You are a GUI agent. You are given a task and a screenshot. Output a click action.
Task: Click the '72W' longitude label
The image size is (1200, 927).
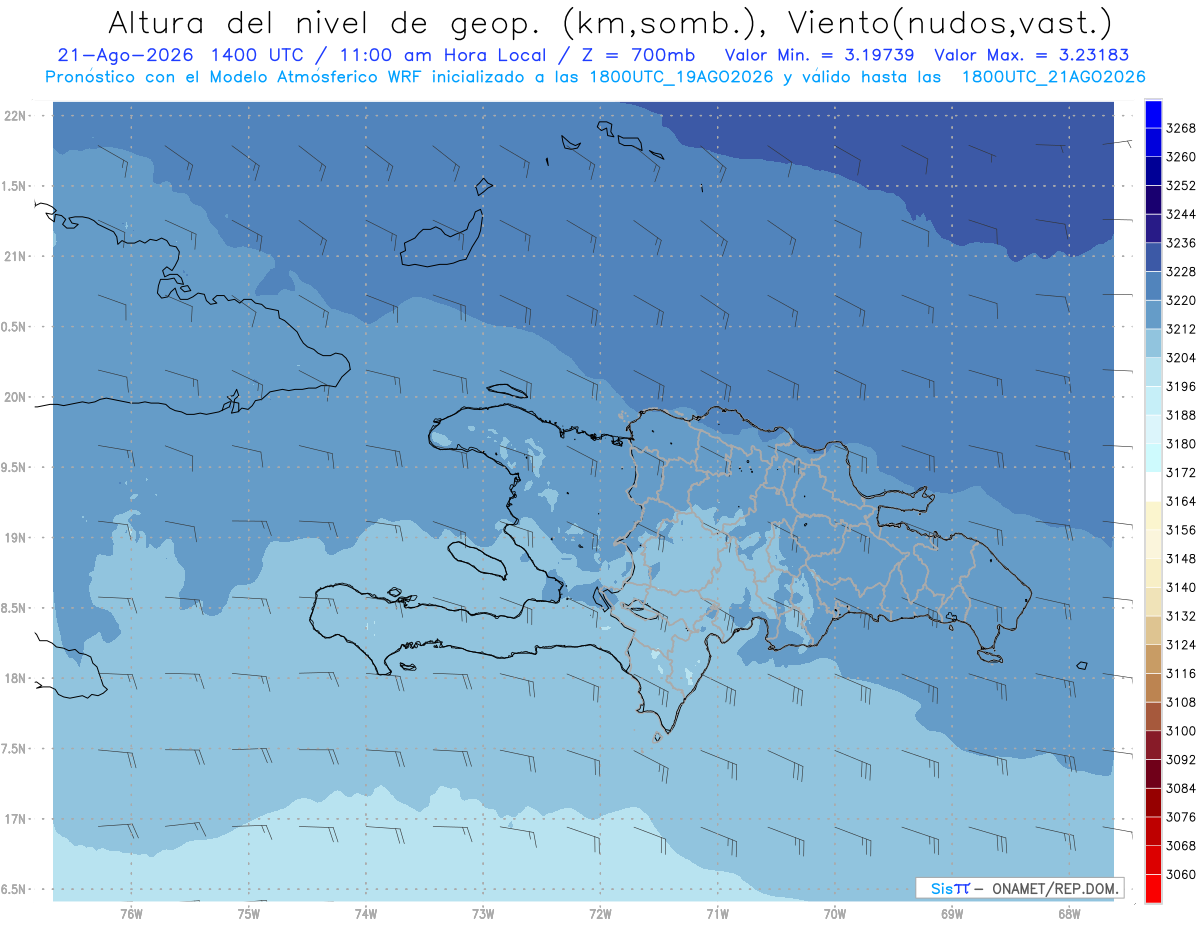(x=600, y=914)
